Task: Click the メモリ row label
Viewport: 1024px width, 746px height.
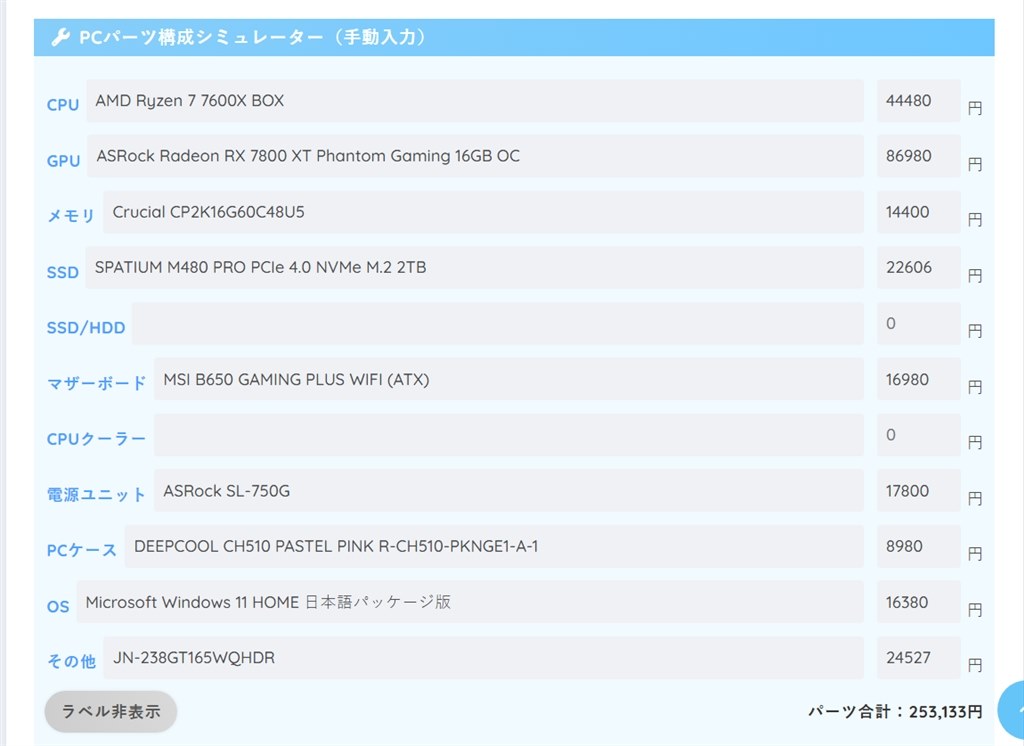Action: point(71,216)
